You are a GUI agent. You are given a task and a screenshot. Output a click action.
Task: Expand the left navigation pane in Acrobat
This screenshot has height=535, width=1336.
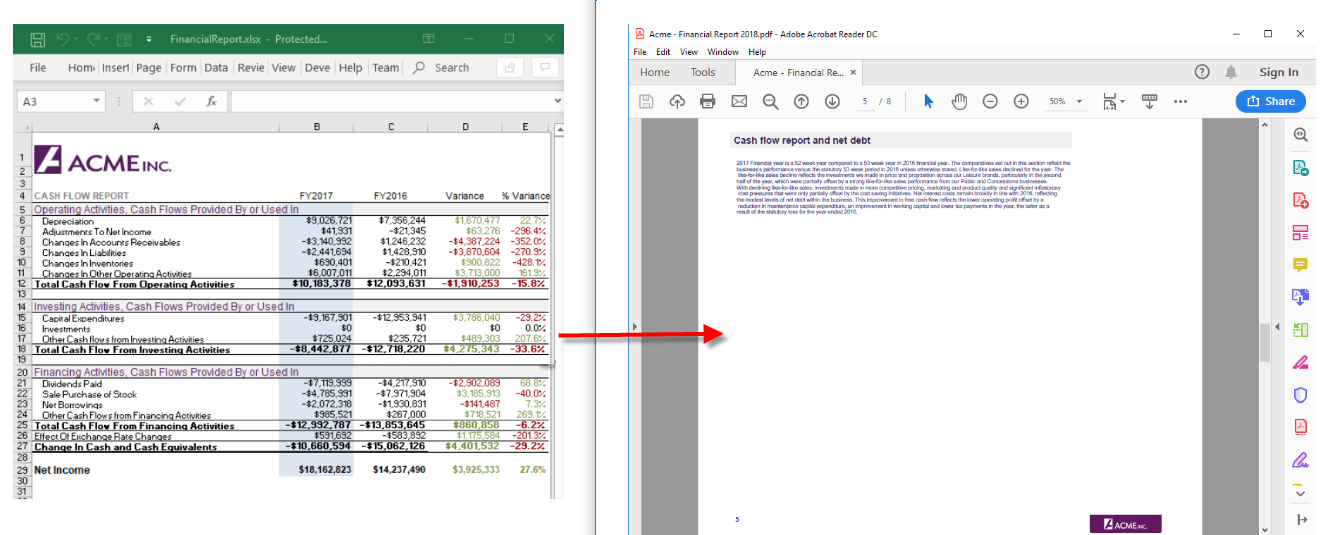click(634, 327)
